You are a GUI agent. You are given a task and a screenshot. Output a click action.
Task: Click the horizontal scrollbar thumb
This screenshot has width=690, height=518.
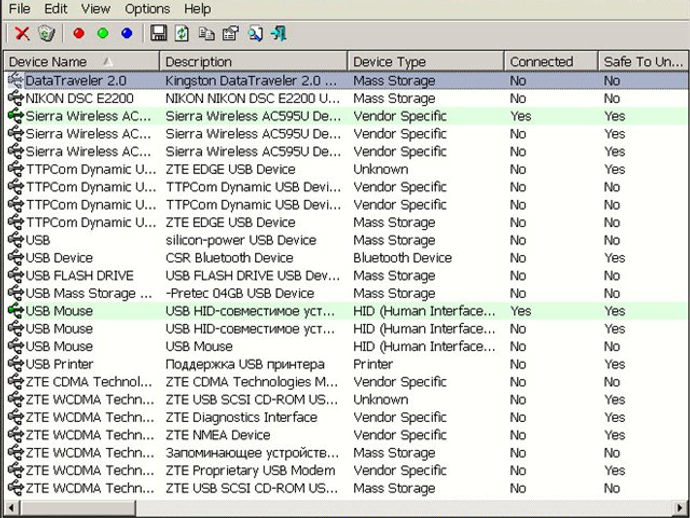(x=77, y=508)
